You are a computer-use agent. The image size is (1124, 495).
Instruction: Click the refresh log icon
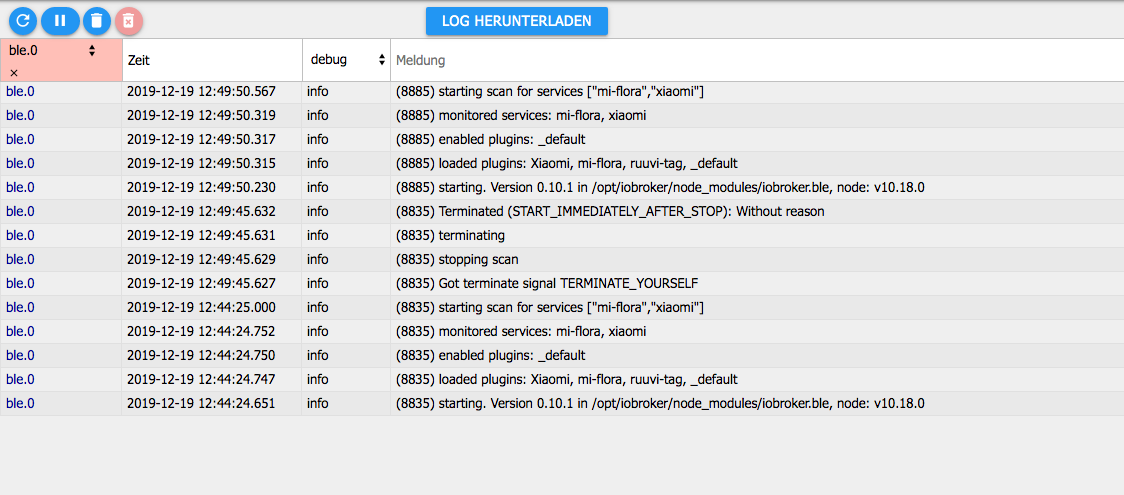coord(22,21)
